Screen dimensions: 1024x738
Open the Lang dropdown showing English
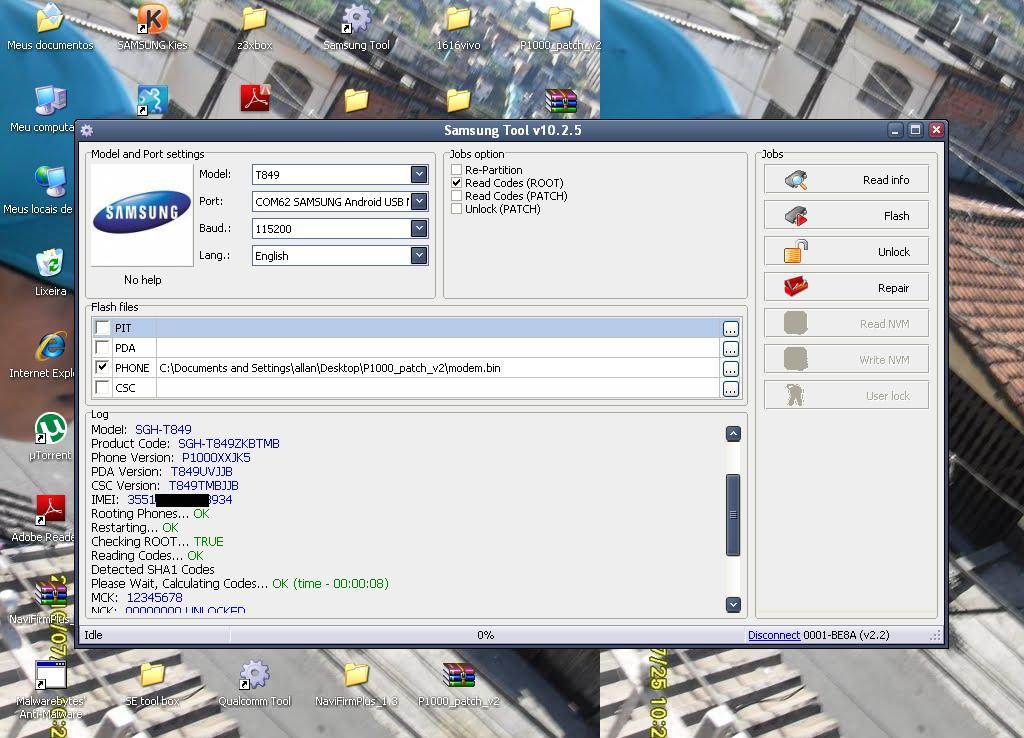[x=419, y=255]
